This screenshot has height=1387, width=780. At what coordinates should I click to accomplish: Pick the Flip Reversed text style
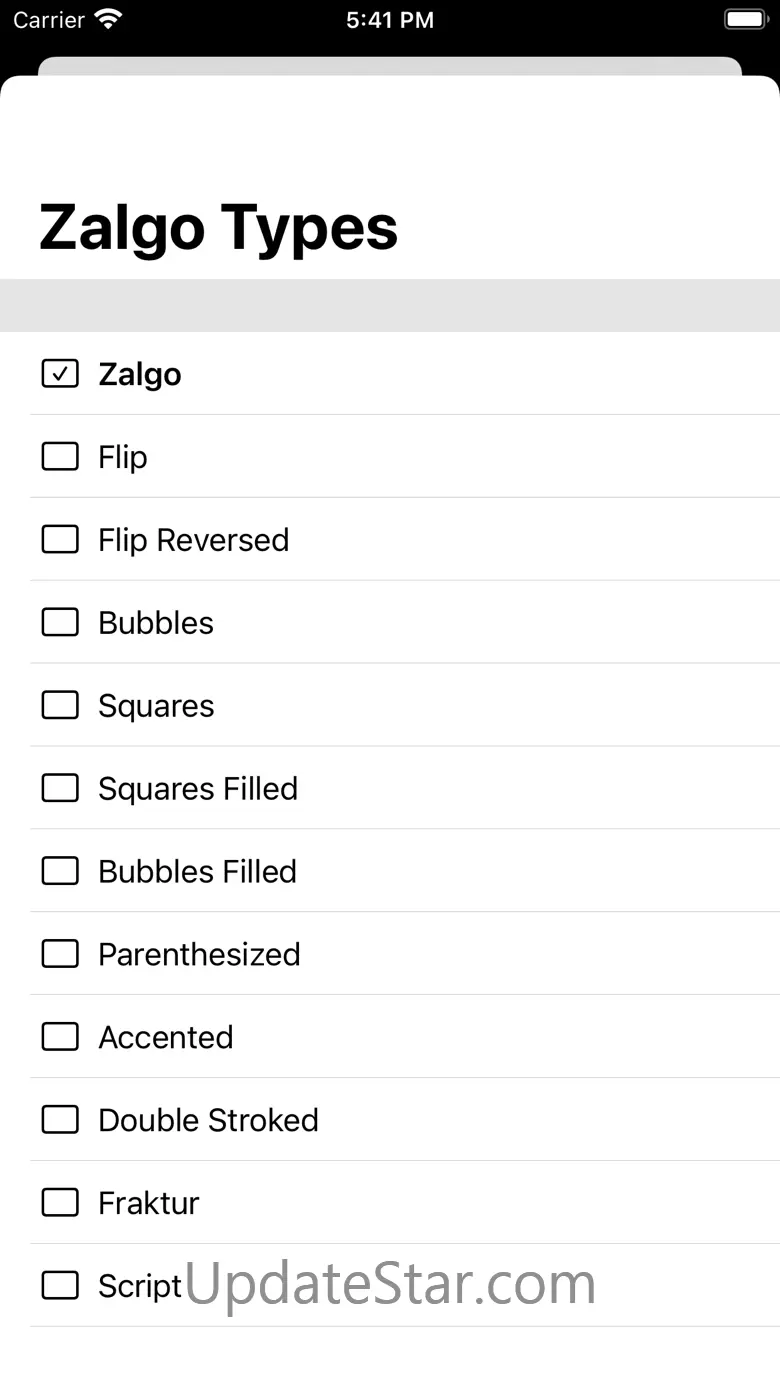[193, 540]
